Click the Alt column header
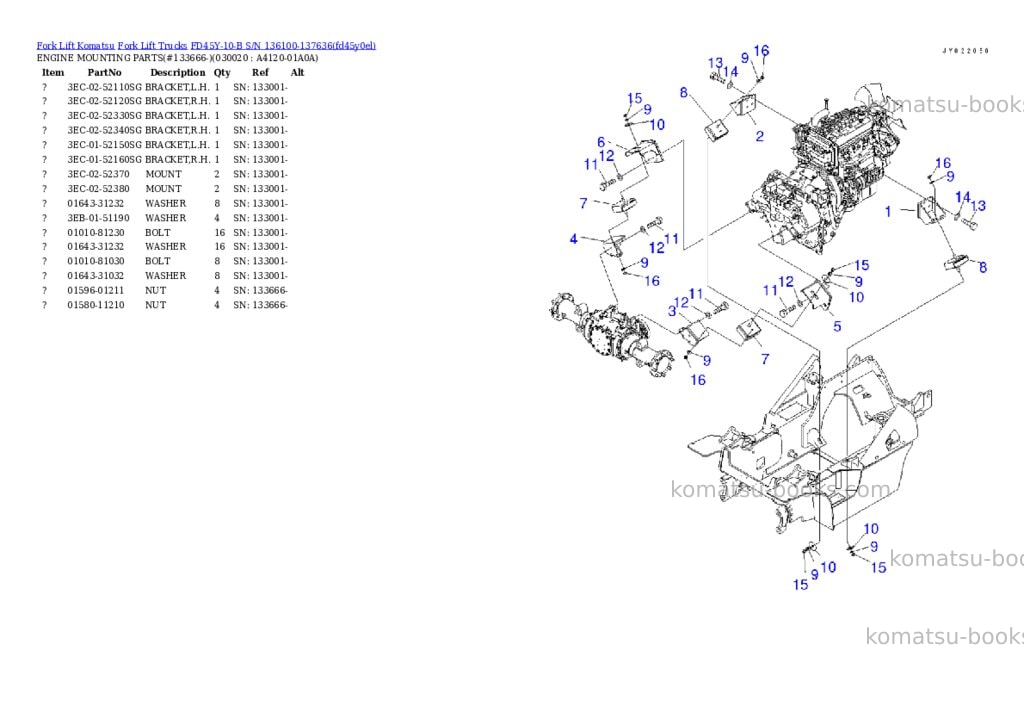1024x725 pixels. click(297, 72)
